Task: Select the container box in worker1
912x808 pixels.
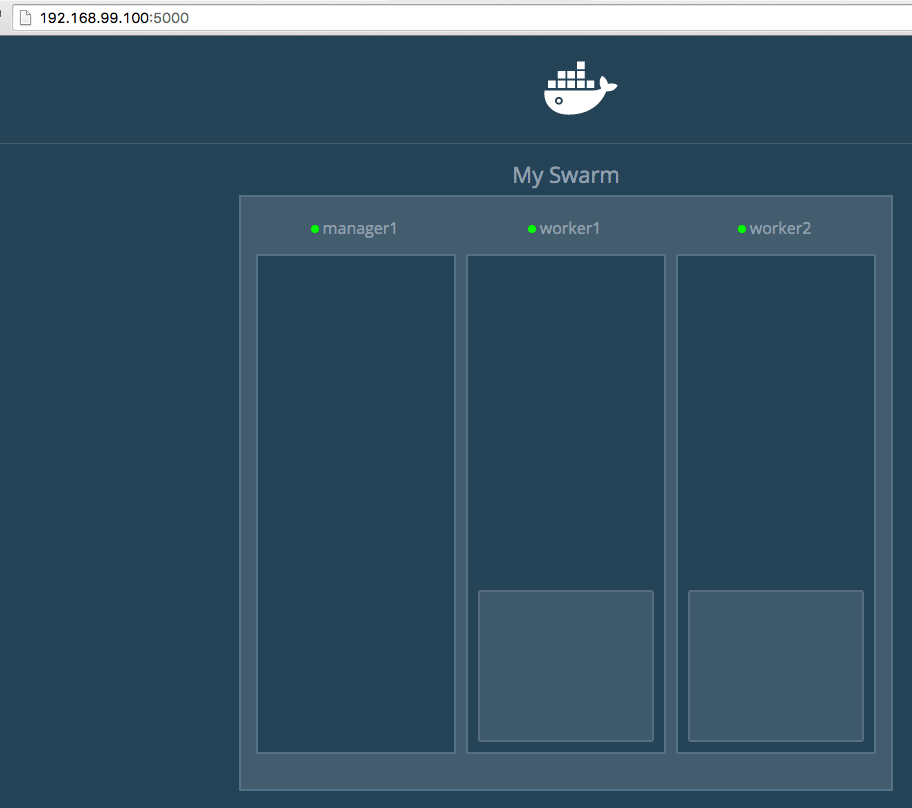Action: point(566,666)
